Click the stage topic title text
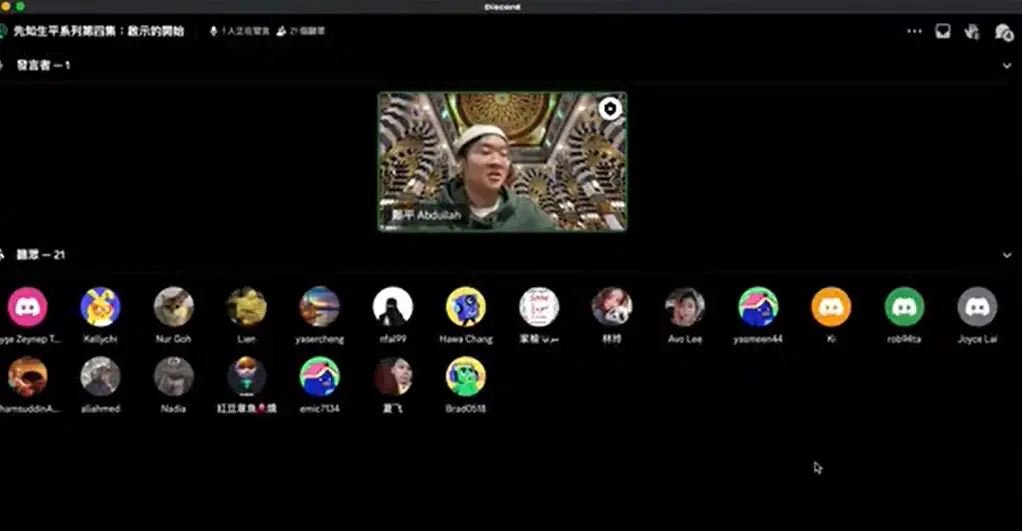The width and height of the screenshot is (1022, 531). tap(98, 31)
